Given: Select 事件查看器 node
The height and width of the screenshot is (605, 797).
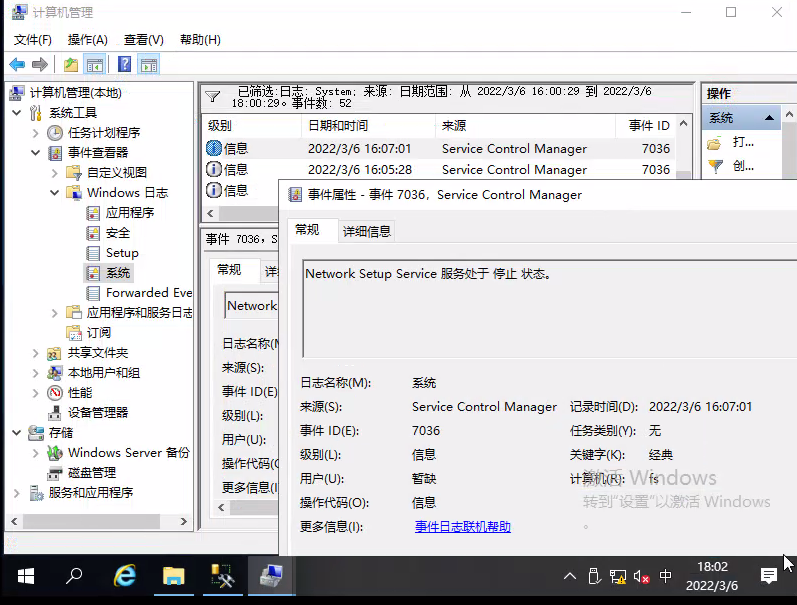Looking at the screenshot, I should 98,153.
